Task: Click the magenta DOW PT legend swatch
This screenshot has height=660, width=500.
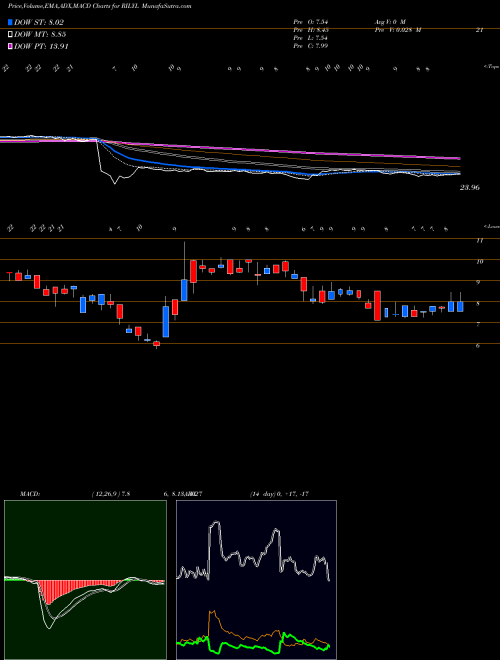Action: (10, 46)
